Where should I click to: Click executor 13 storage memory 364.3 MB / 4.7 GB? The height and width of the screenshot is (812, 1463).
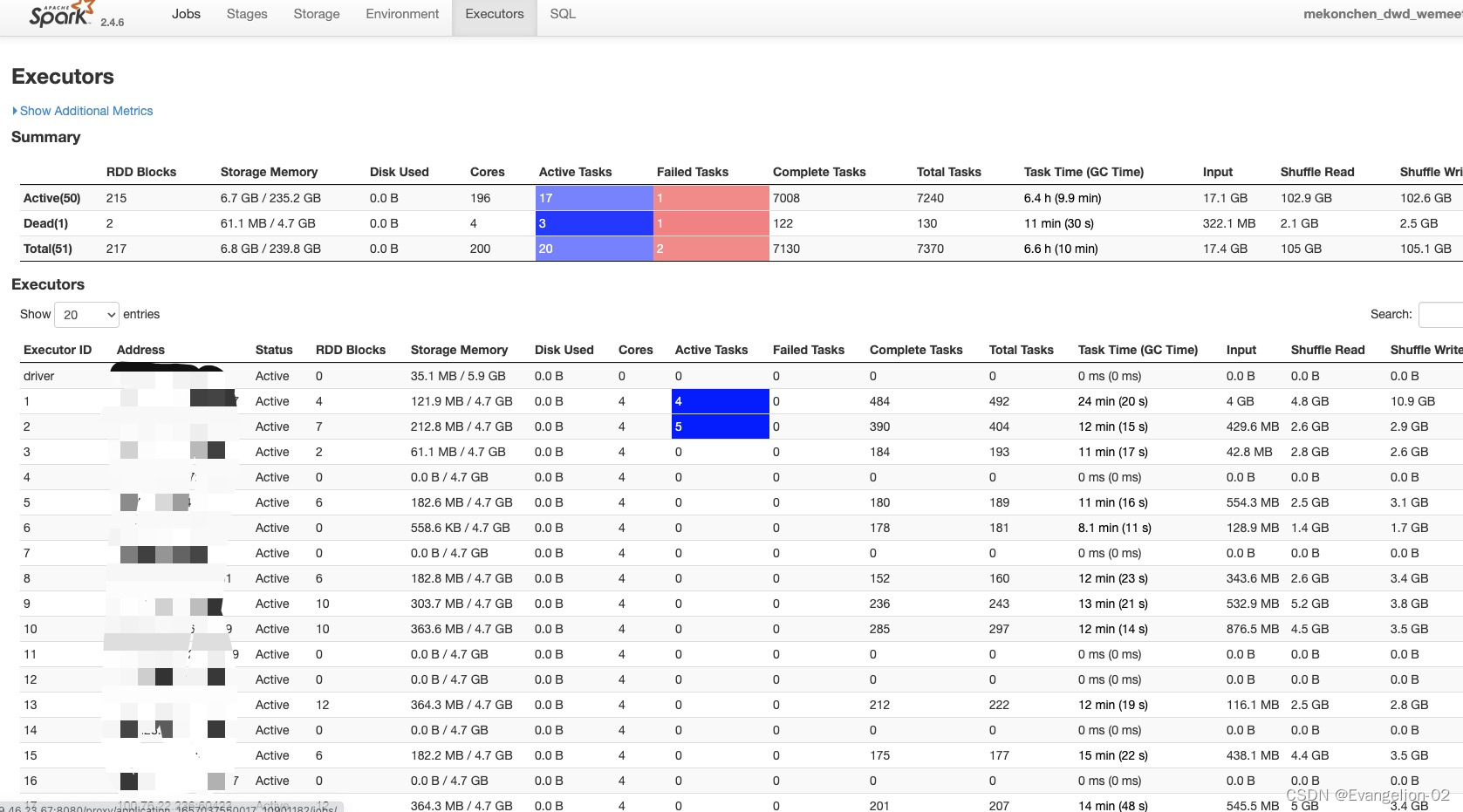coord(461,705)
